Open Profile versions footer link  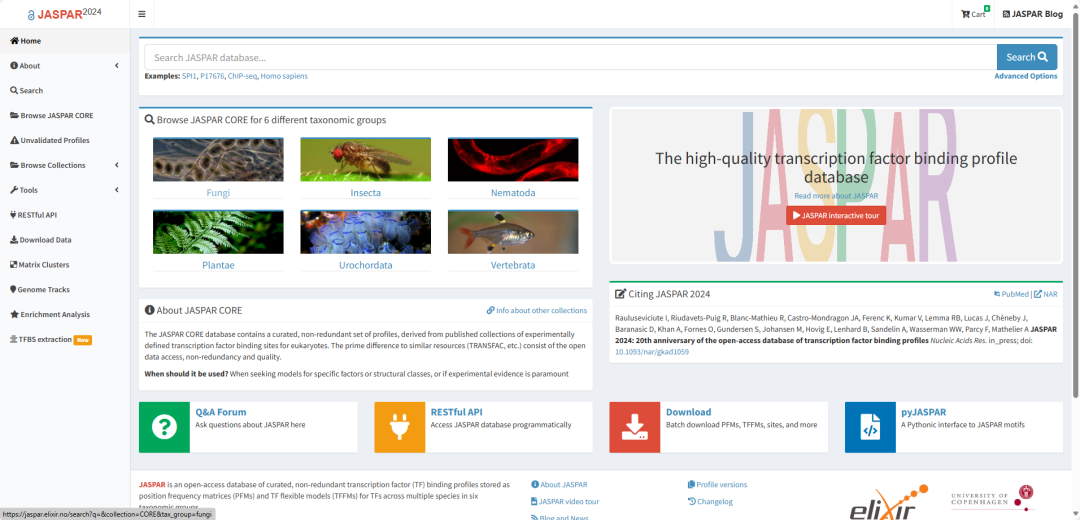coord(717,484)
